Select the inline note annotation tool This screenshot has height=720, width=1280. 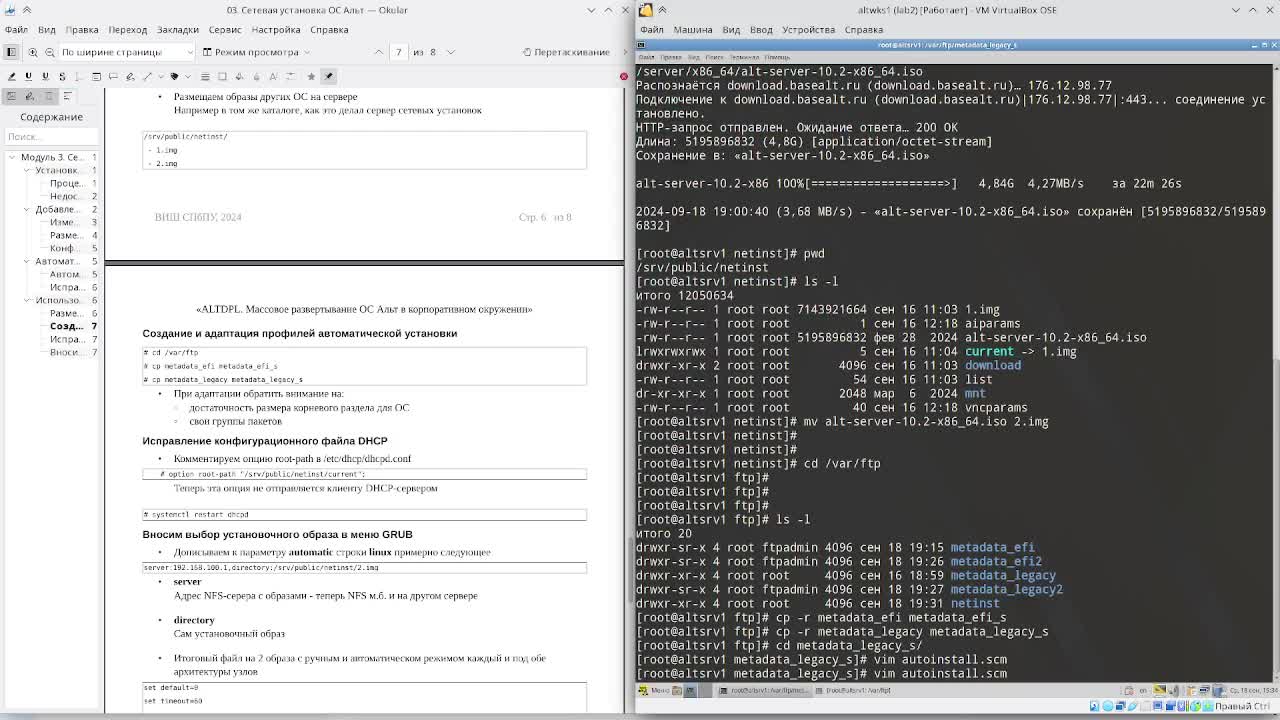(x=96, y=76)
